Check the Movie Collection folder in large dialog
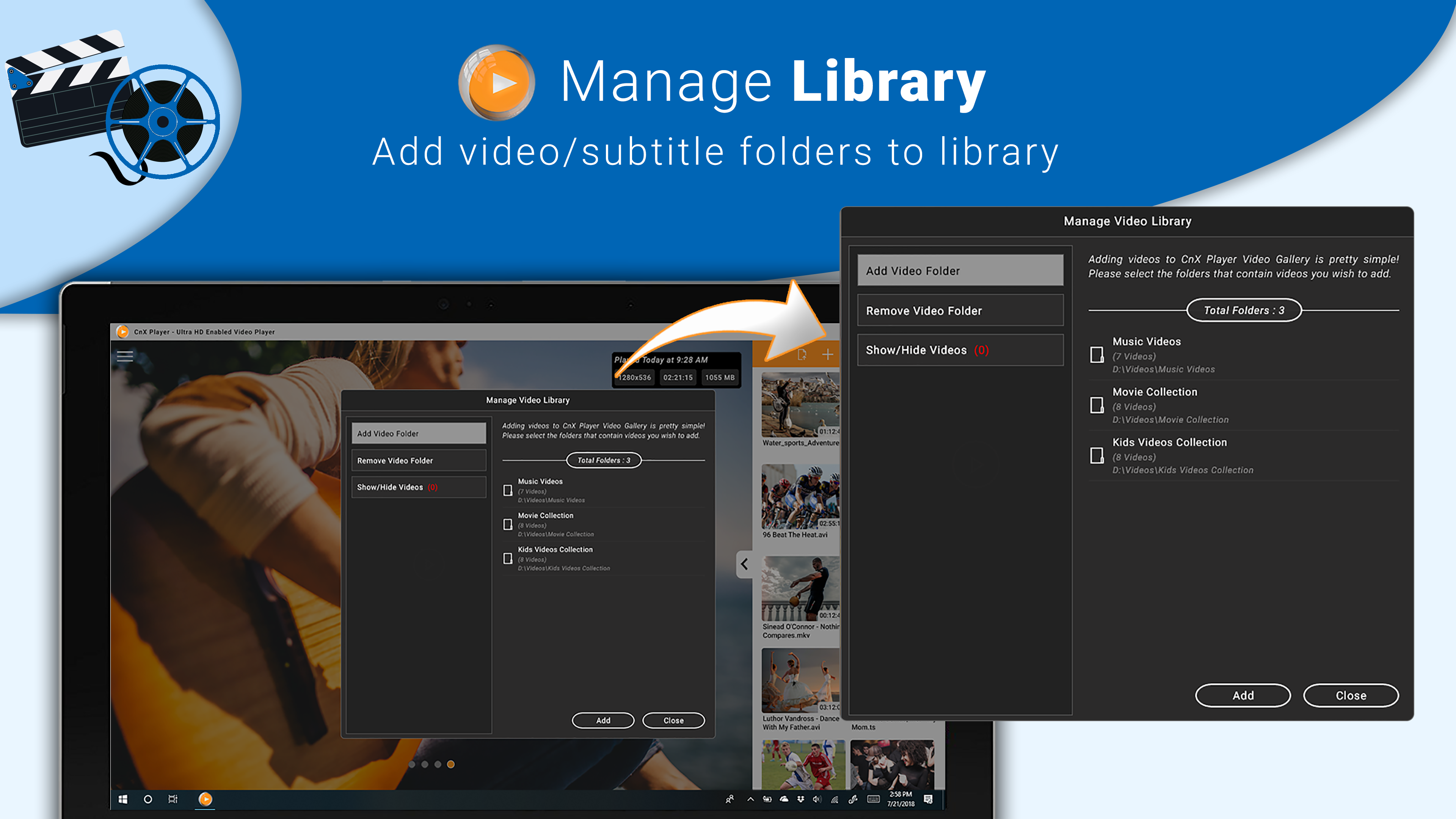The height and width of the screenshot is (819, 1456). [1097, 405]
